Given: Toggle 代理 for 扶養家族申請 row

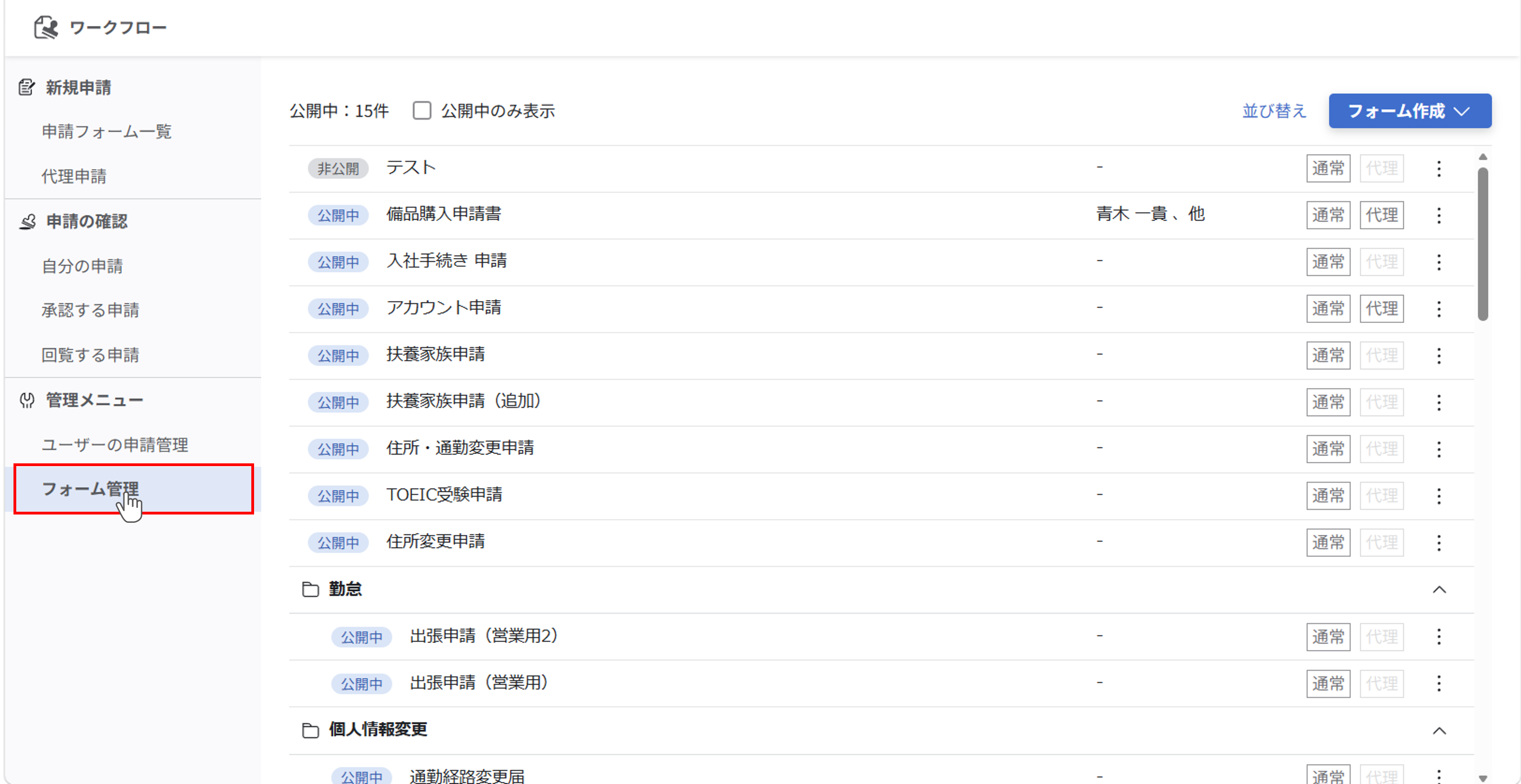Looking at the screenshot, I should [1382, 356].
